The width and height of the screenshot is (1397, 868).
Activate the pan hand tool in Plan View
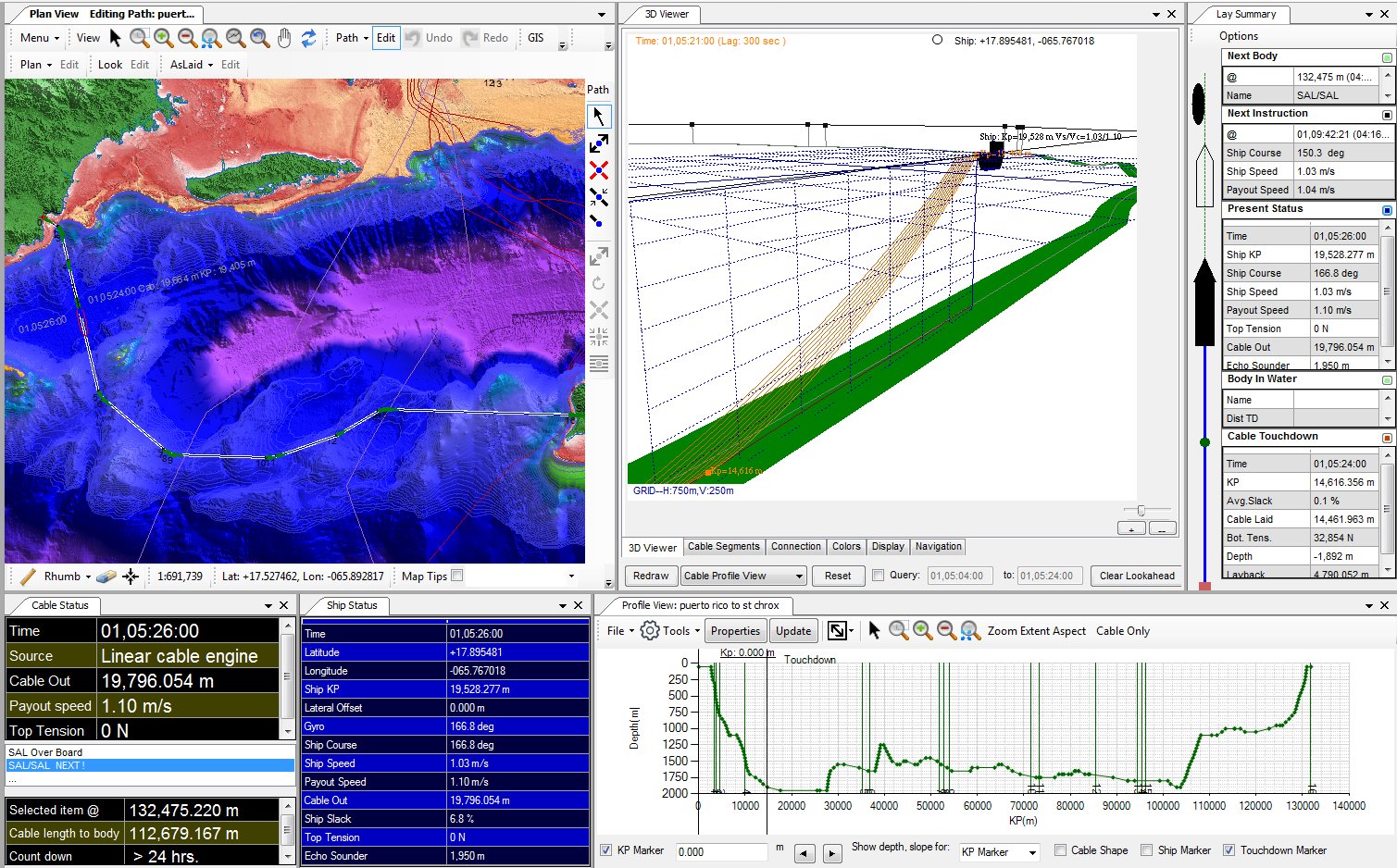283,38
